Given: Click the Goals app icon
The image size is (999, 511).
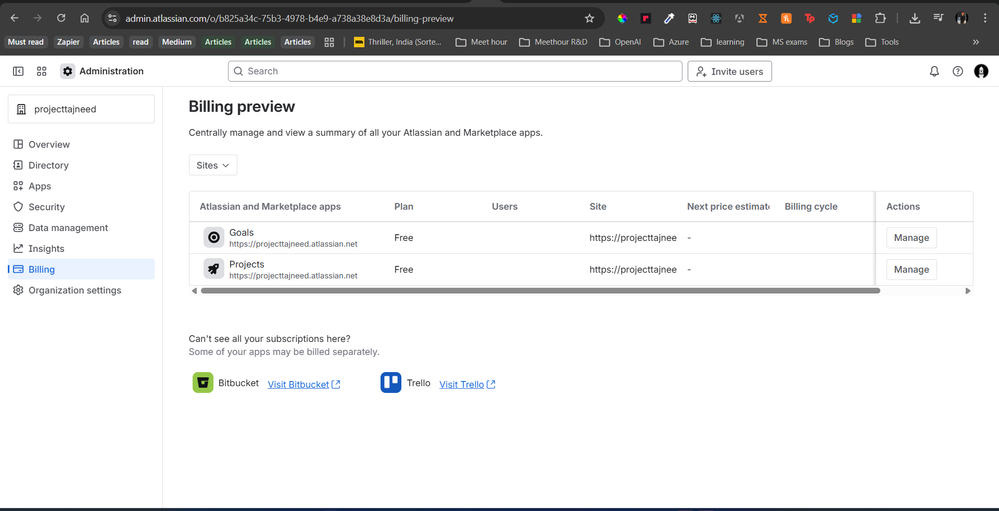Looking at the screenshot, I should (213, 238).
